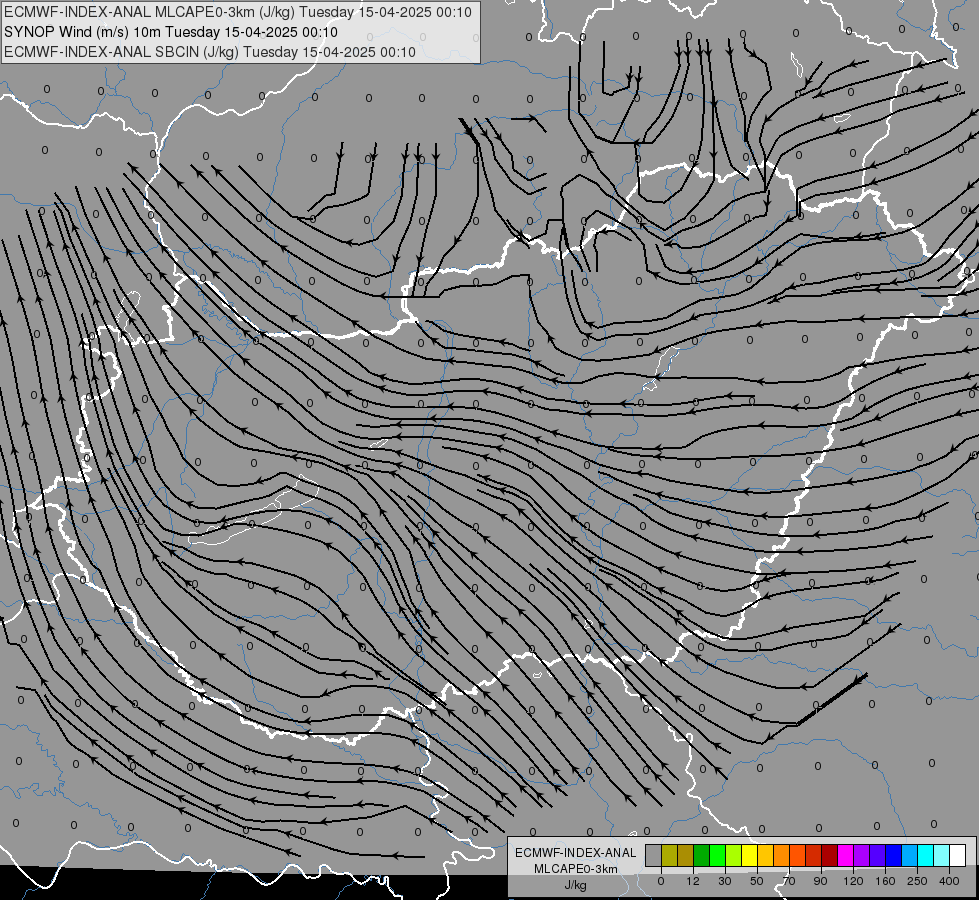Click the legend scale value '90'
Viewport: 979px width, 900px height.
click(821, 881)
